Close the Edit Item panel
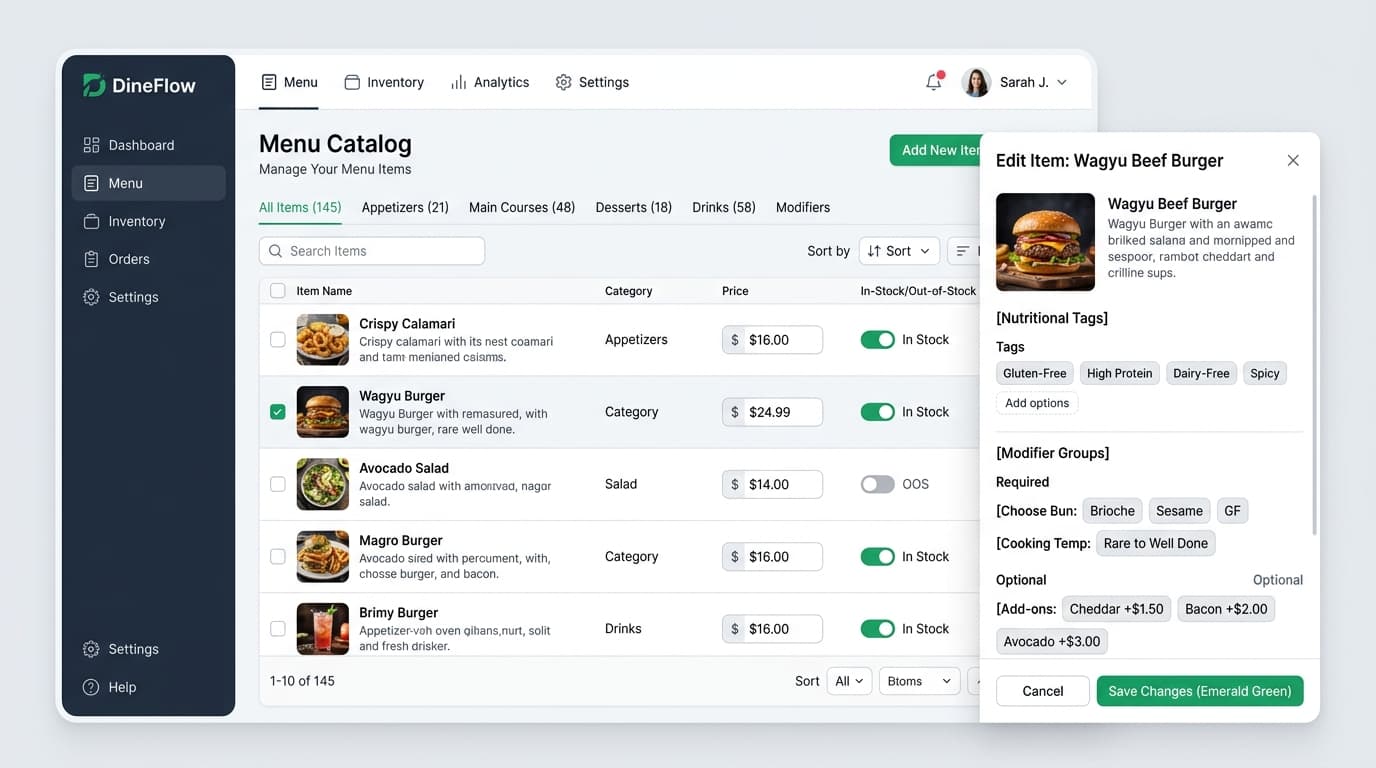 point(1293,160)
